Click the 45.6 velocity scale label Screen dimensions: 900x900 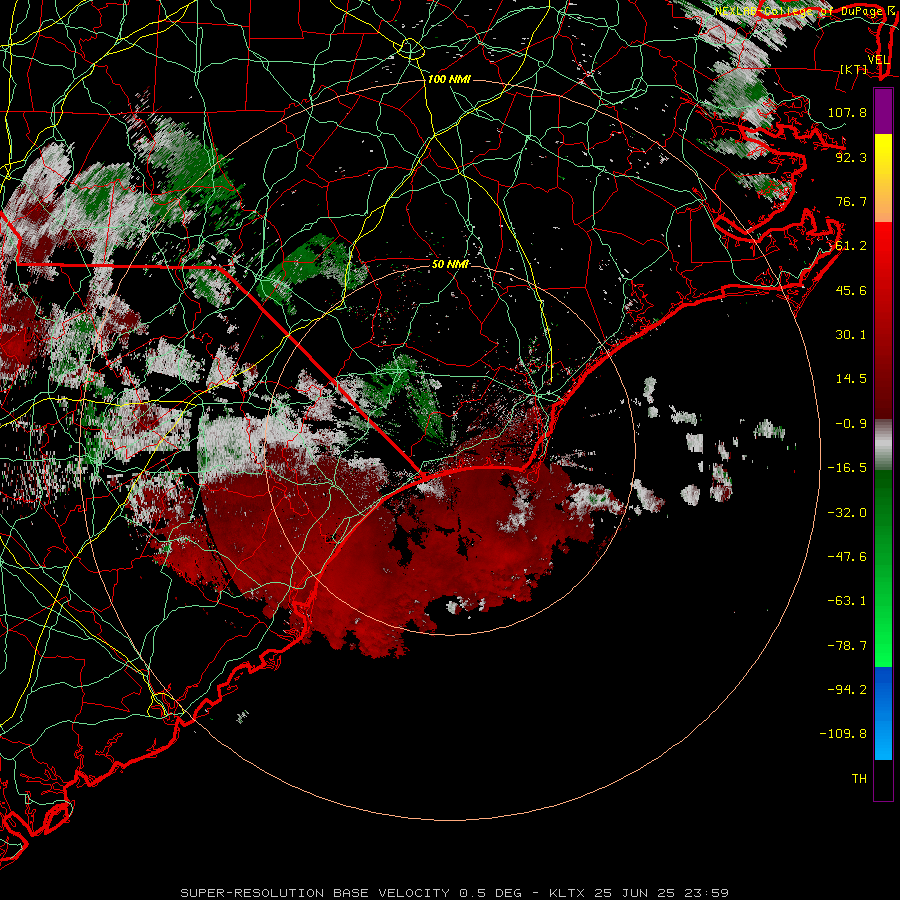[x=851, y=290]
